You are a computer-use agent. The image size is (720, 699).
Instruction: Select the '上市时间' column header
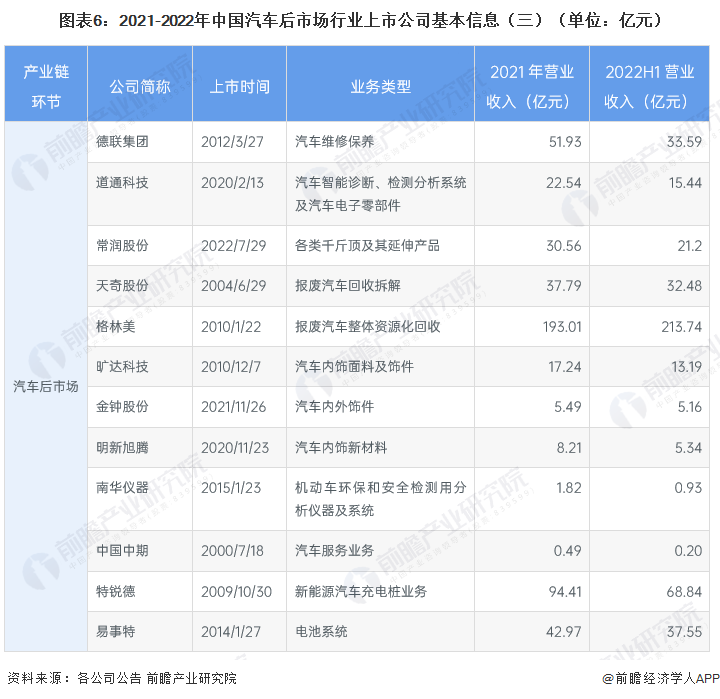(x=239, y=86)
